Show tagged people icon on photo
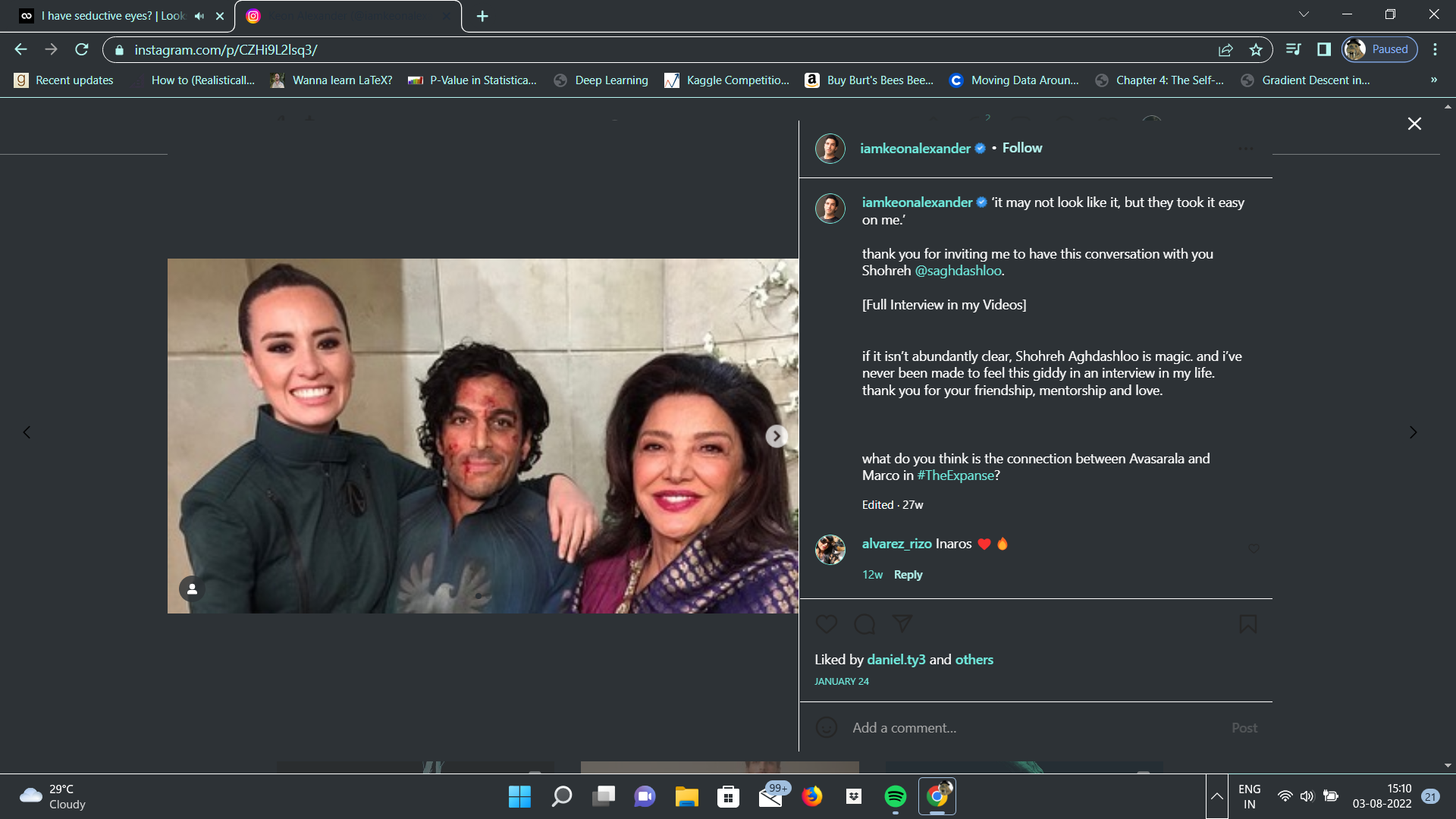Image resolution: width=1456 pixels, height=819 pixels. 192,588
